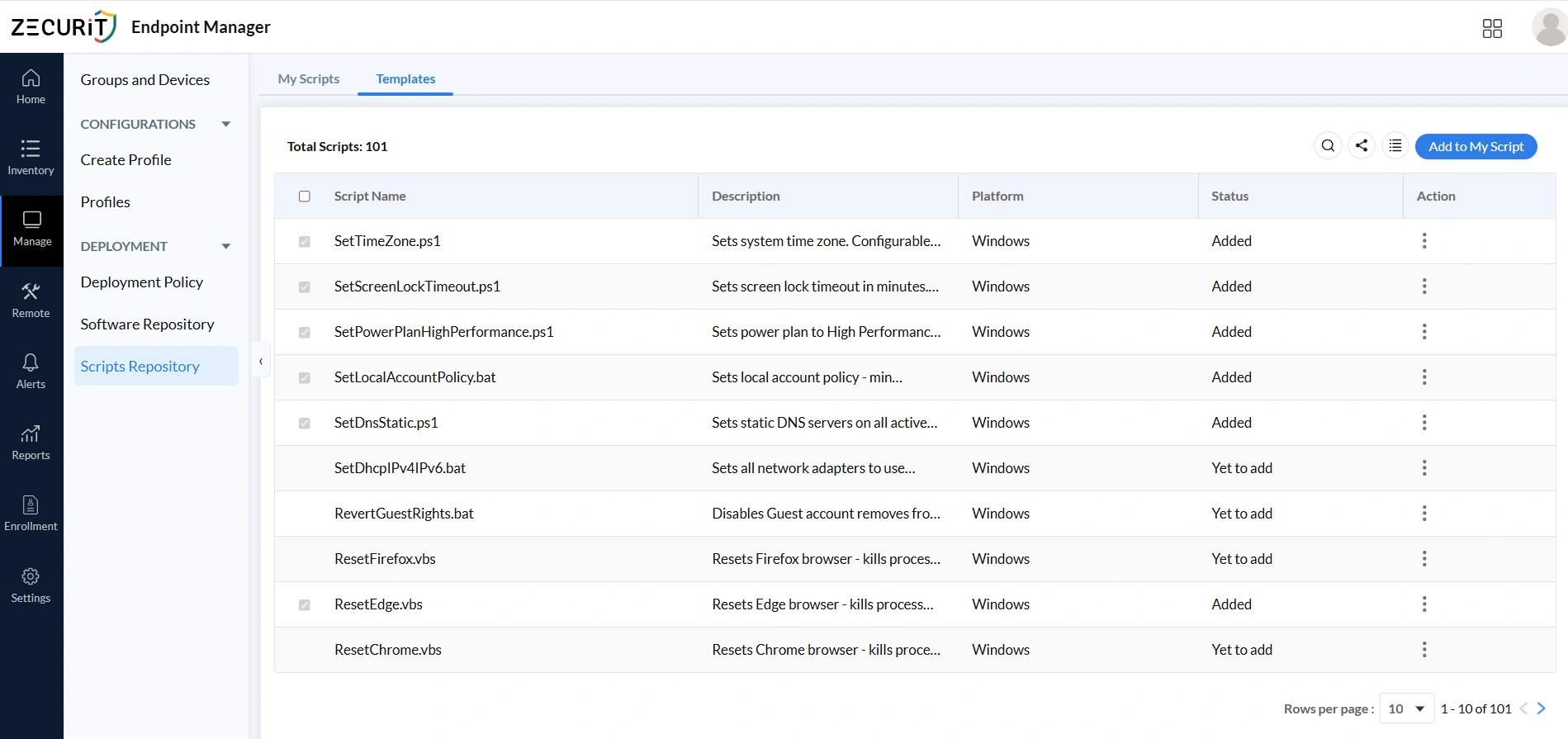Click the ResetChrome.vbs script name

[388, 650]
